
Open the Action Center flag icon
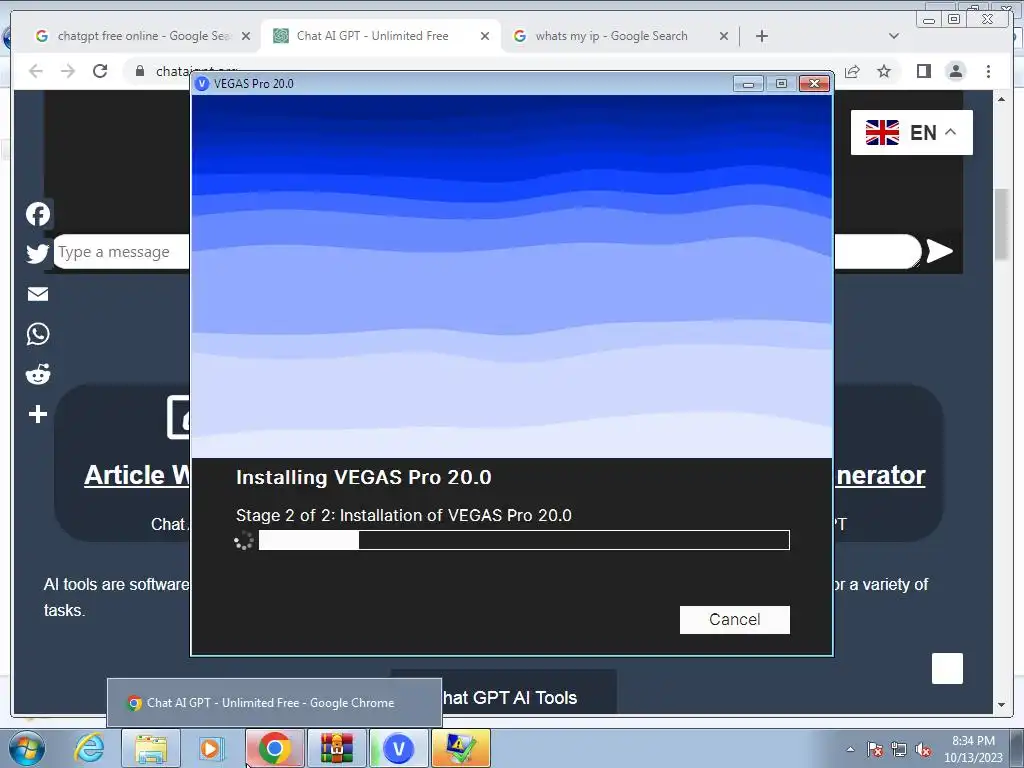tap(875, 749)
